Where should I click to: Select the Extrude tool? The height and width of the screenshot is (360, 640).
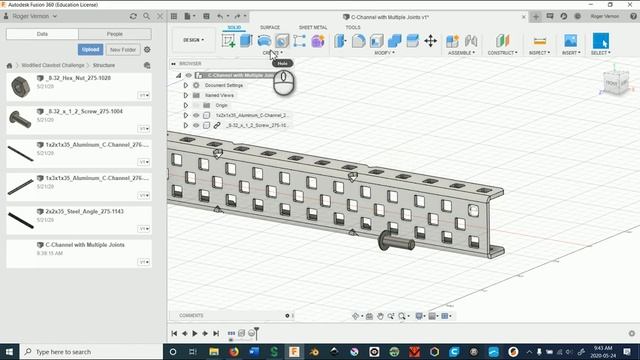(x=246, y=41)
